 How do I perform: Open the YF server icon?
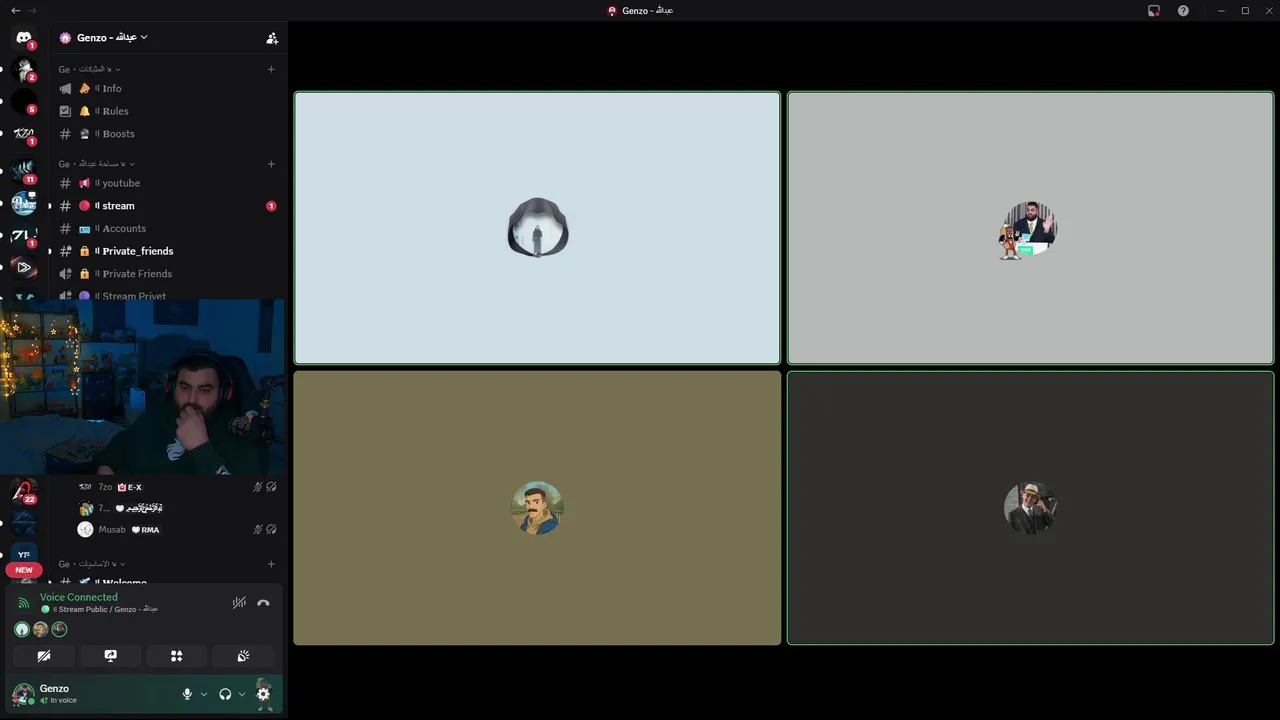pyautogui.click(x=24, y=554)
